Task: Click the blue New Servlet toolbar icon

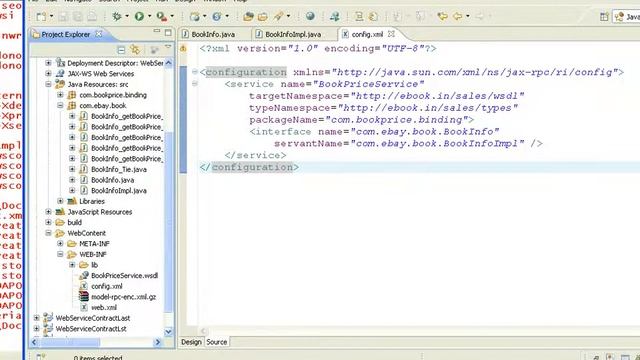Action: click(217, 16)
